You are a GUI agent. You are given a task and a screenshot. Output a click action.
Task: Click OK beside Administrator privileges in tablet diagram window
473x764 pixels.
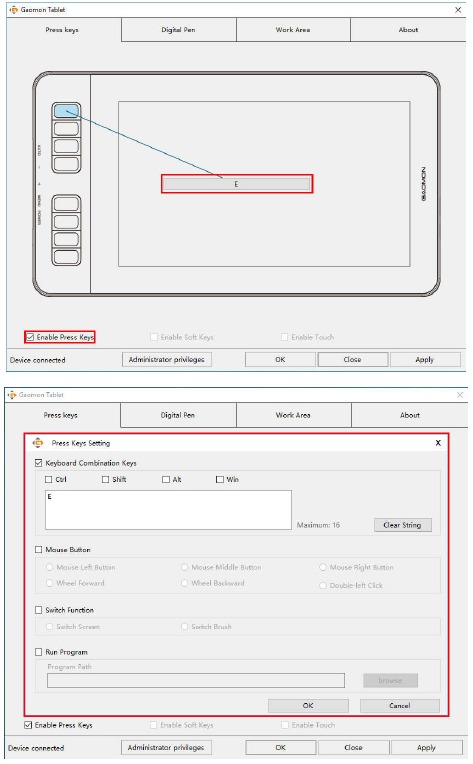coord(280,360)
